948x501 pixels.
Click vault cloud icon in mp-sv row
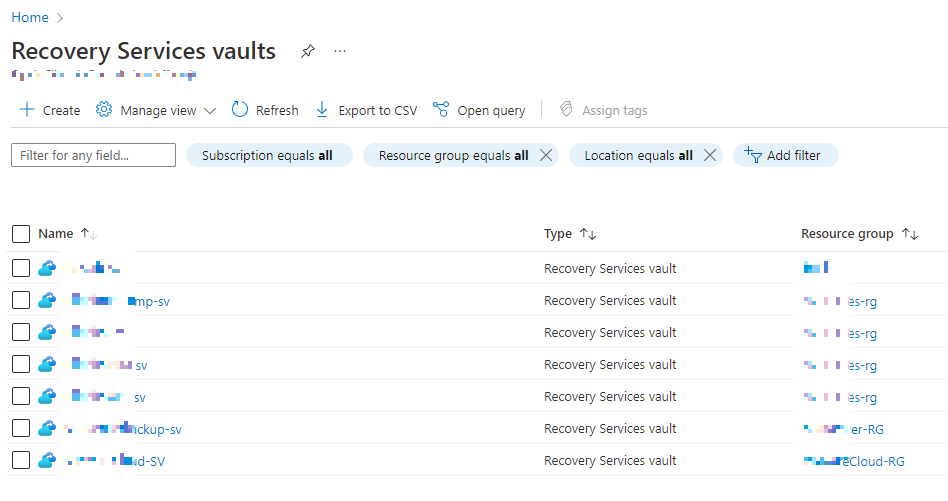tap(47, 300)
